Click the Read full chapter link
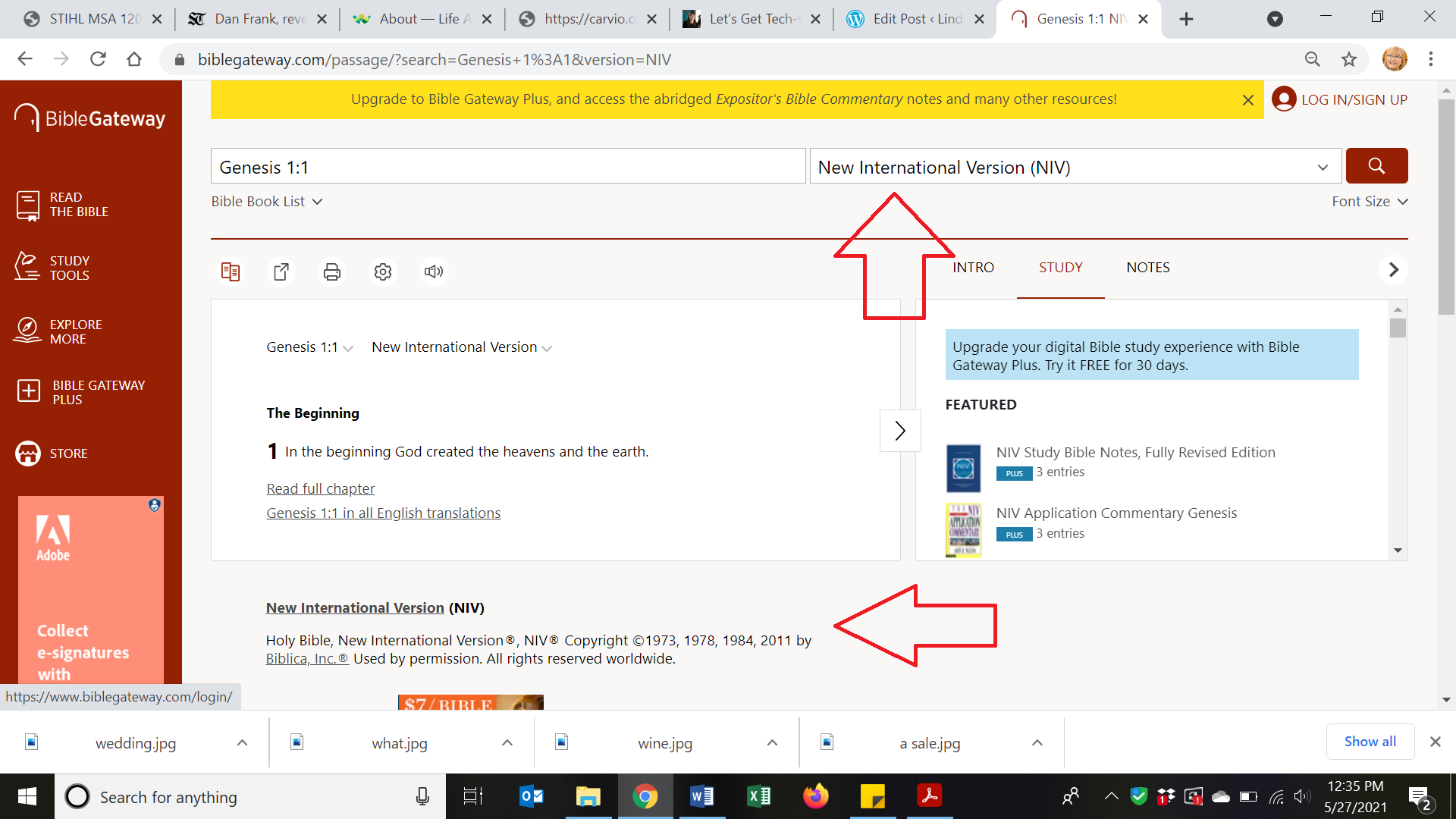 (x=320, y=489)
